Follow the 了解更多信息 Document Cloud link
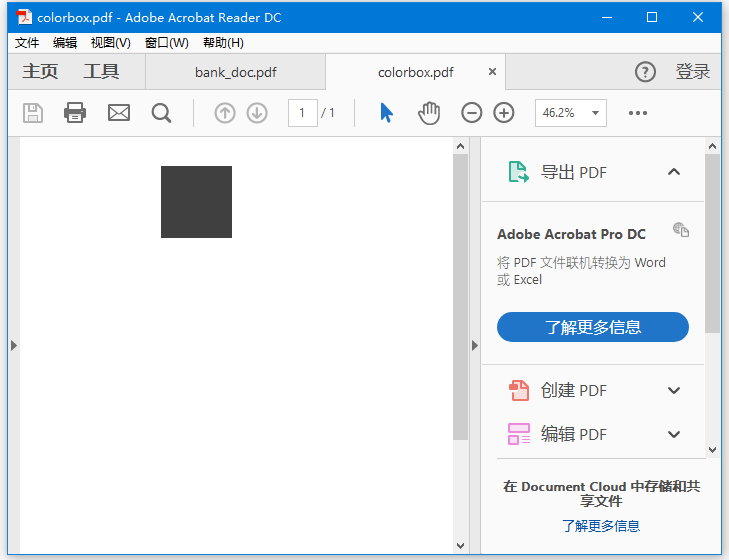Image resolution: width=729 pixels, height=560 pixels. (x=601, y=526)
